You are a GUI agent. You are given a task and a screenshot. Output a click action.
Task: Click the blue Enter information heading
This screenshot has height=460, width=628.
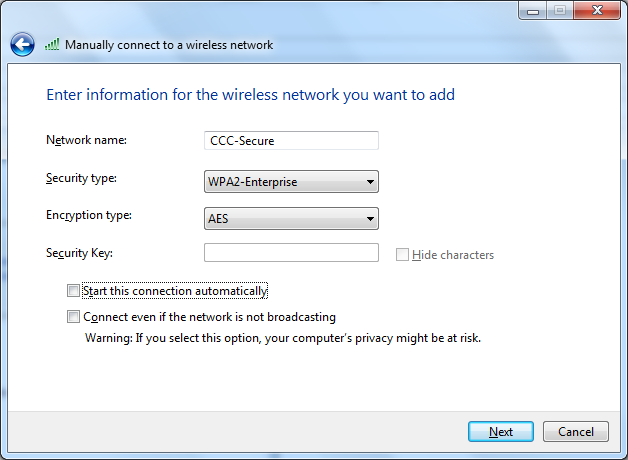pyautogui.click(x=251, y=95)
